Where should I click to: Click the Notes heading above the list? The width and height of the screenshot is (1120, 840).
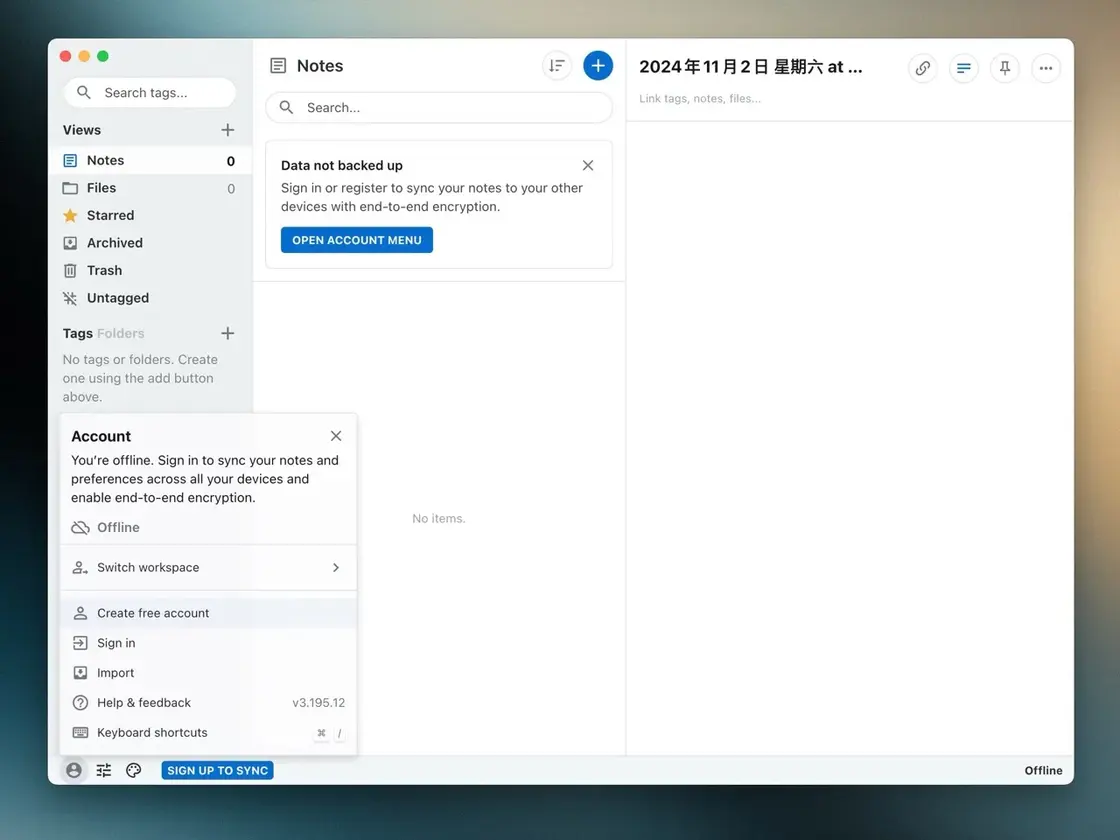(x=320, y=66)
